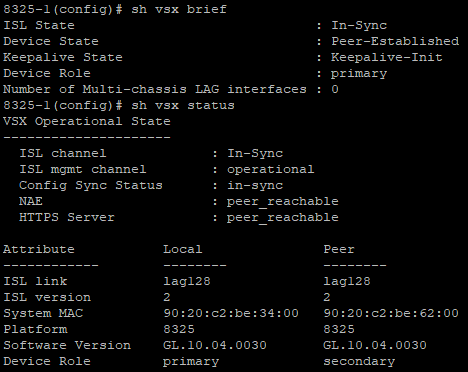Screen dimensions: 468x372
Task: Select the In-Sync value of ISL State
Action: [359, 25]
